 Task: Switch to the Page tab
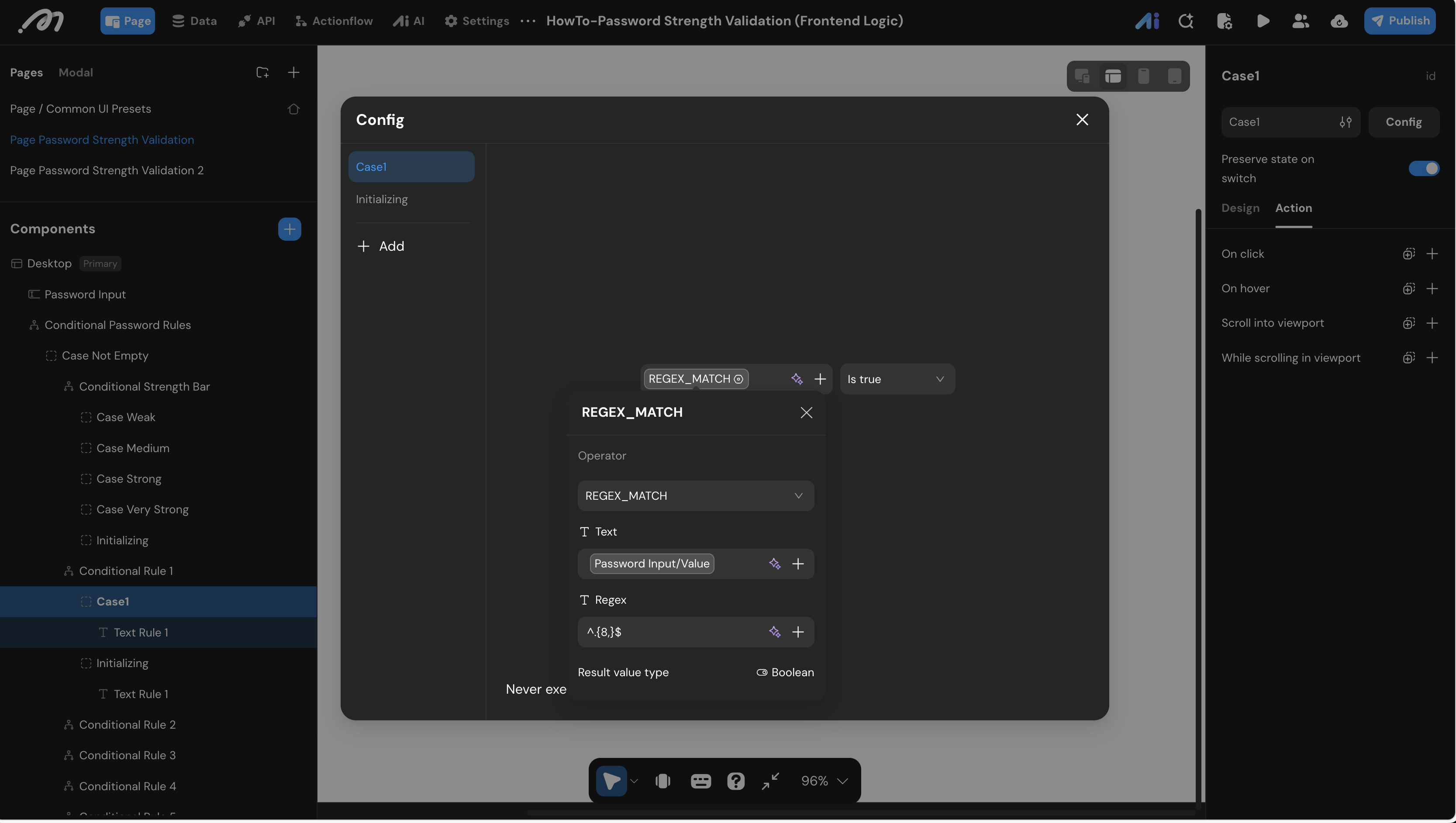[127, 21]
